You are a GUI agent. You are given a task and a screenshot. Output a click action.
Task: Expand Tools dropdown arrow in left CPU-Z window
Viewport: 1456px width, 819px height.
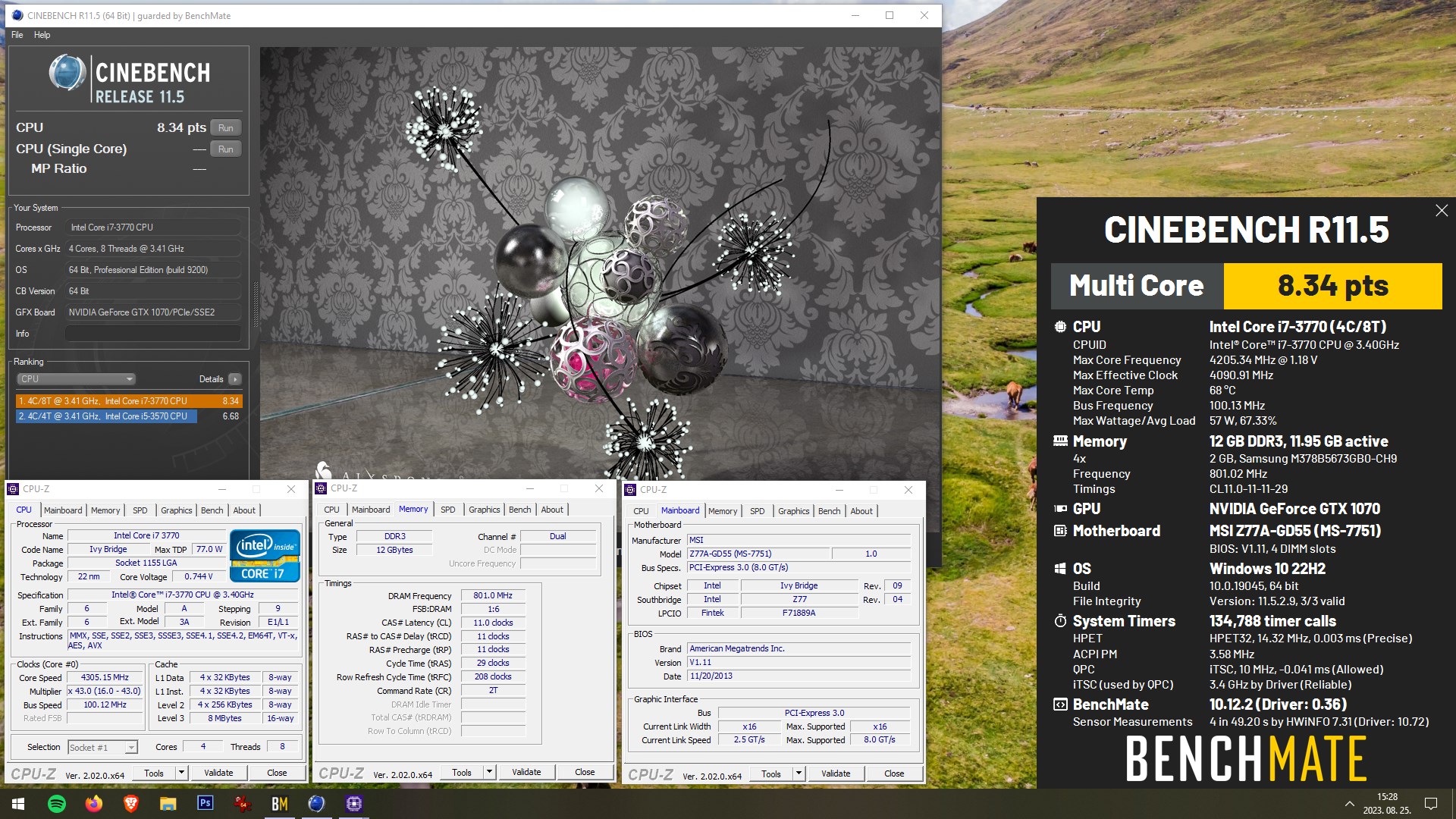(x=181, y=773)
